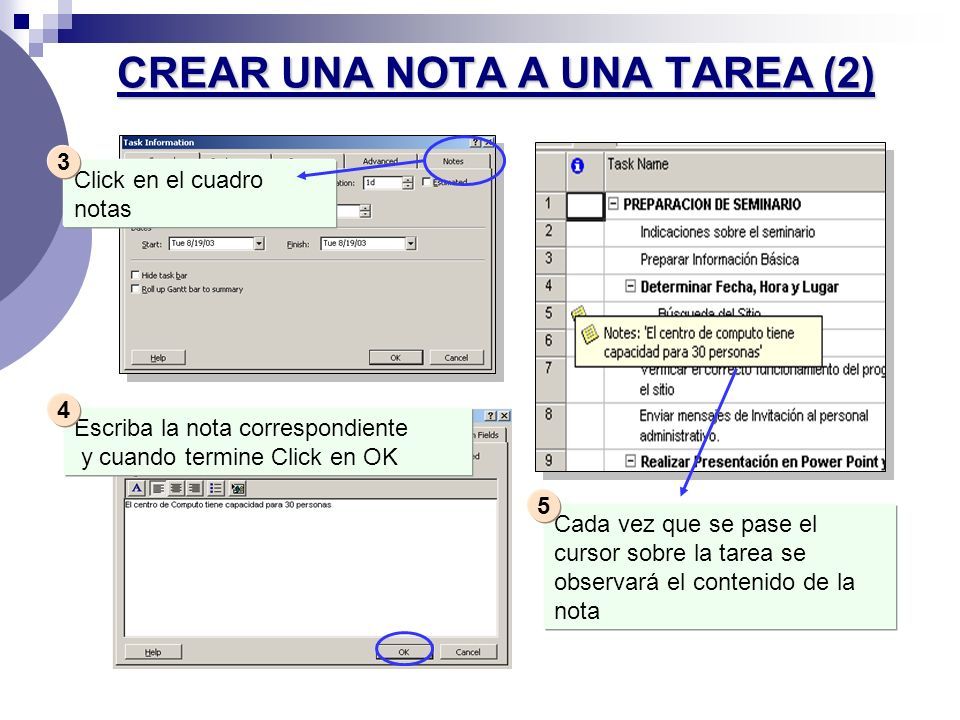Check Roll up Gantt bar to summary
Image resolution: width=960 pixels, height=720 pixels.
(135, 289)
